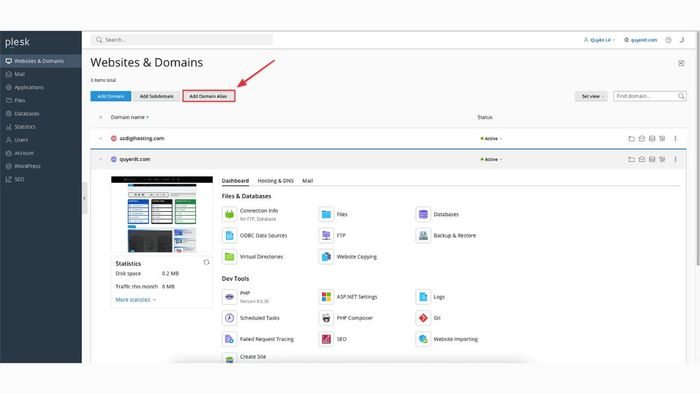This screenshot has height=394, width=700.
Task: Switch to Dashboard tab
Action: pos(235,181)
